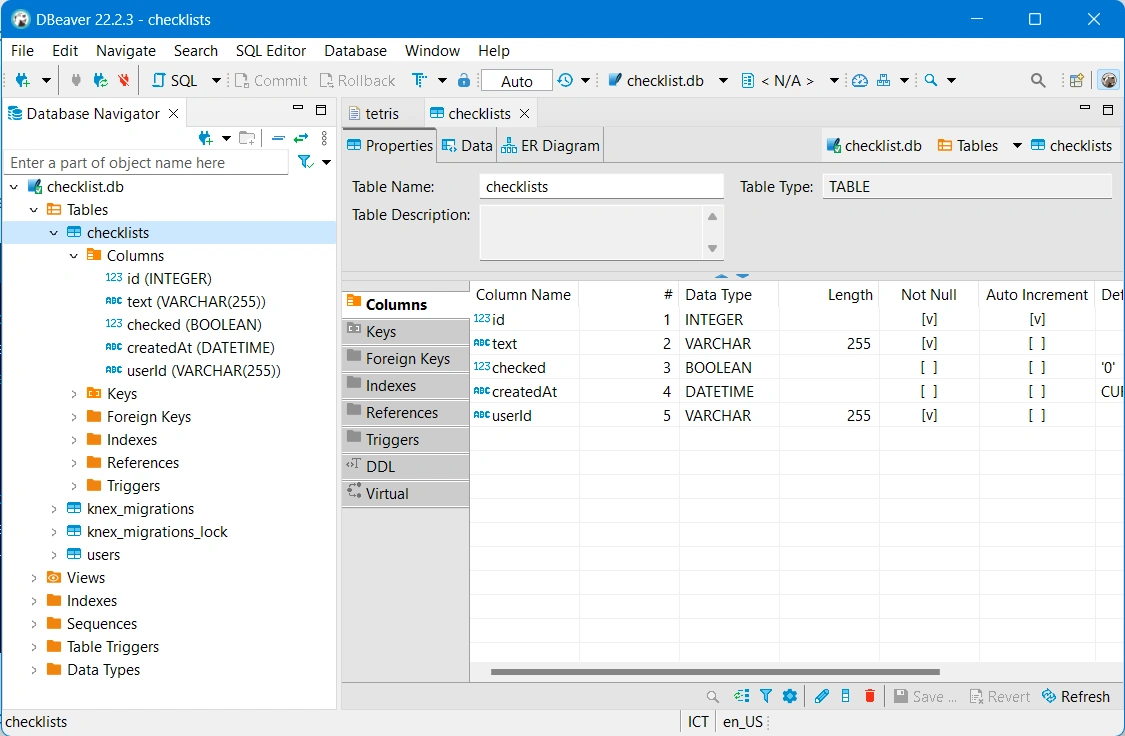Click the Refresh button
1125x736 pixels.
pyautogui.click(x=1075, y=697)
